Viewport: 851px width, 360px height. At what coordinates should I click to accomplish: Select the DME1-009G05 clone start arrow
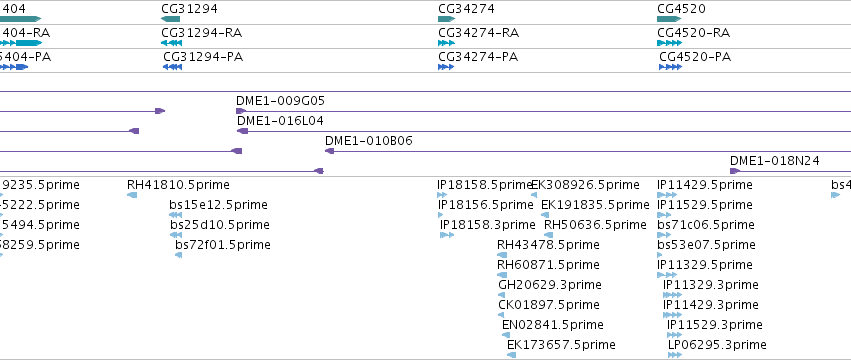click(241, 111)
